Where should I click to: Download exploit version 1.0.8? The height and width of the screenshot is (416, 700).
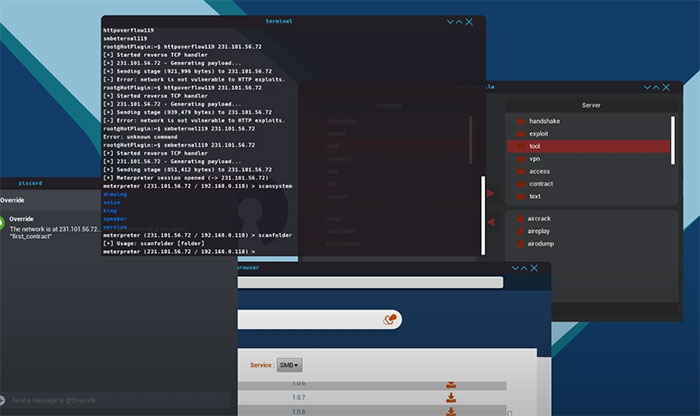pyautogui.click(x=451, y=411)
